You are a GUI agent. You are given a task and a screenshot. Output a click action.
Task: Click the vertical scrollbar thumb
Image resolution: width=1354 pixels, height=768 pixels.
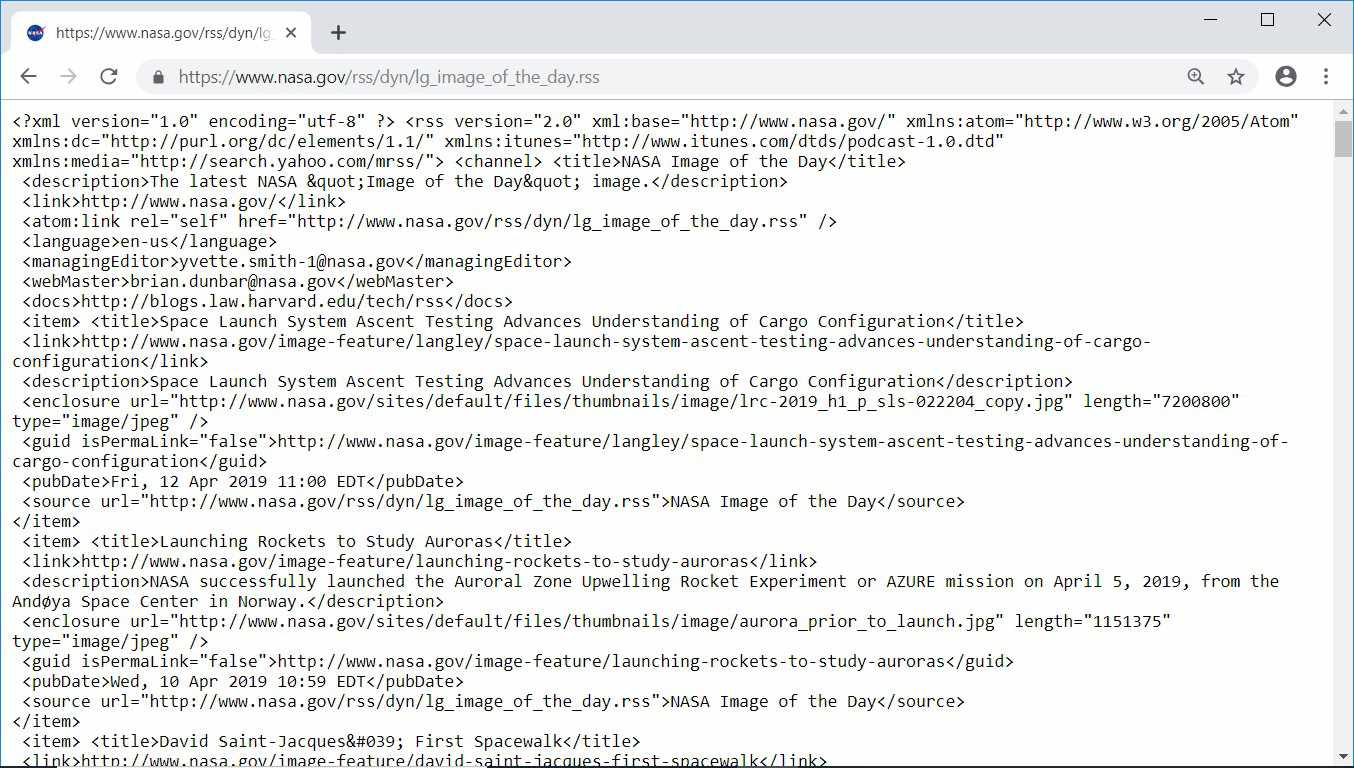coord(1343,140)
